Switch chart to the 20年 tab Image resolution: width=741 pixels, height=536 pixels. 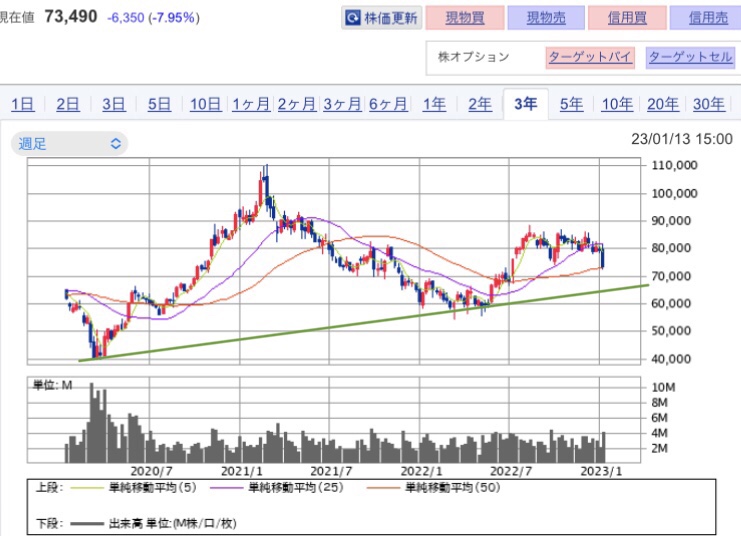coord(663,104)
